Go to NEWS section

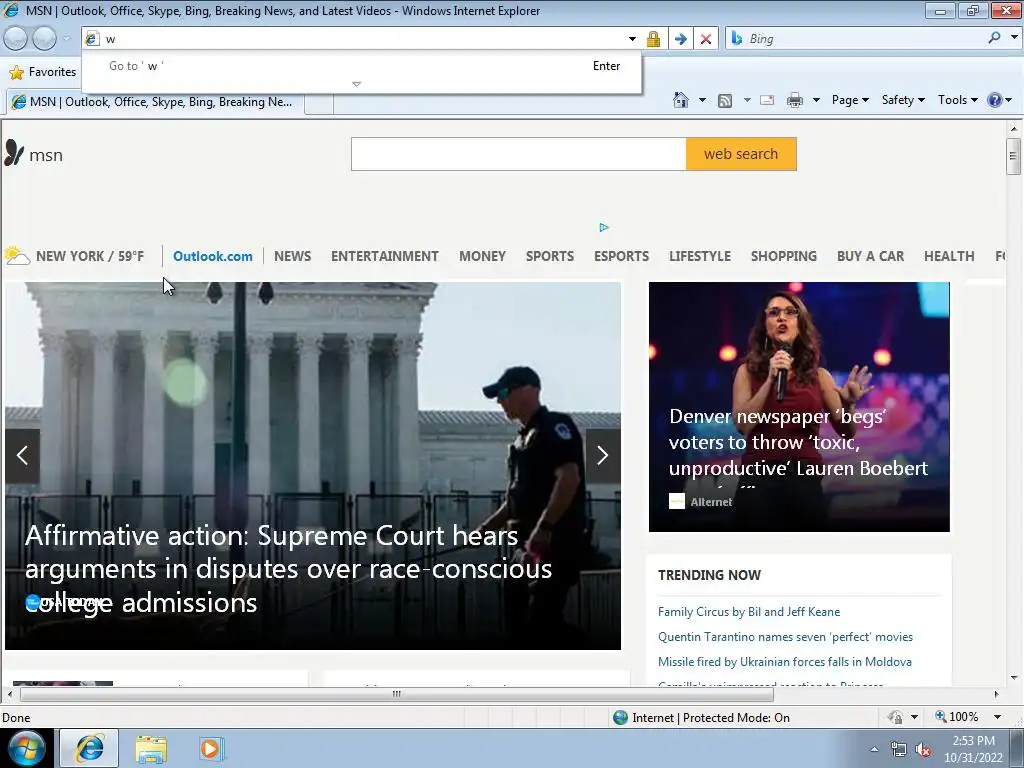293,256
